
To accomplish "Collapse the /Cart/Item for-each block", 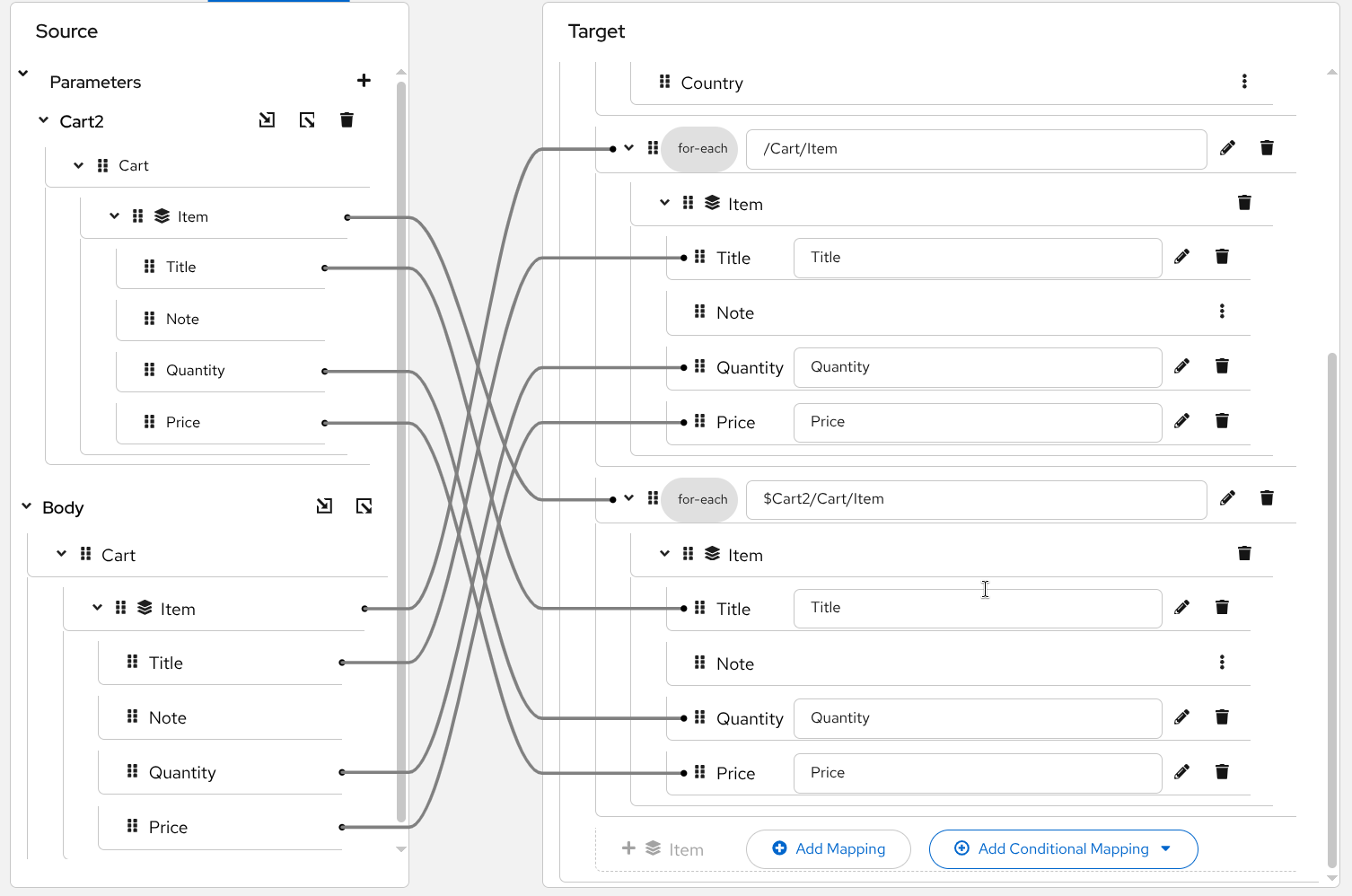I will point(629,148).
